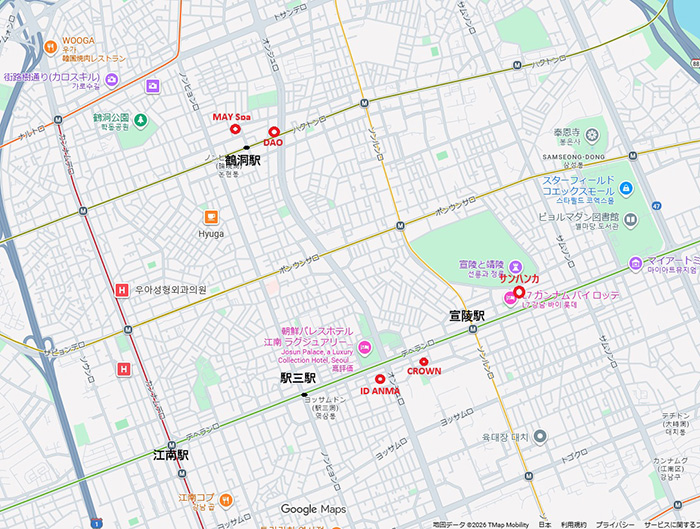Open the 宣陵と靖陵 museum icon

click(516, 266)
